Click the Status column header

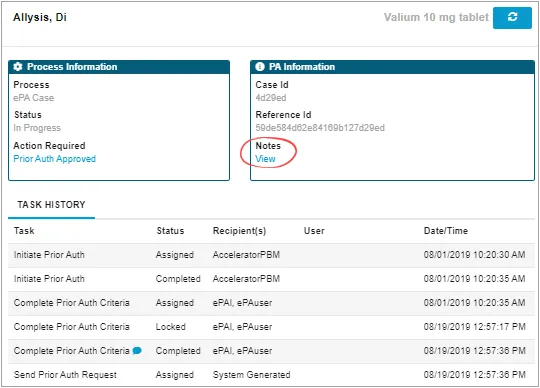(170, 231)
